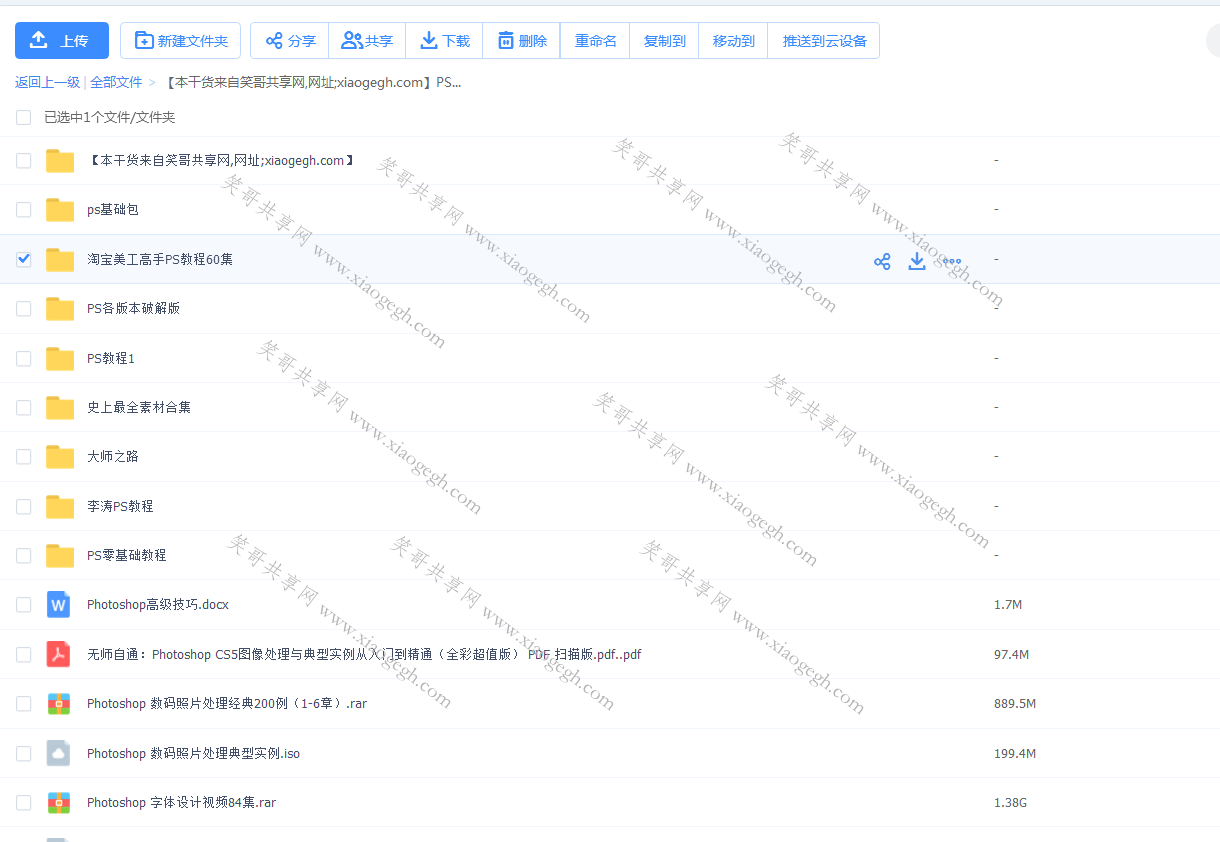Click 重命名 rename in toolbar
Viewport: 1220px width, 842px height.
pos(595,41)
